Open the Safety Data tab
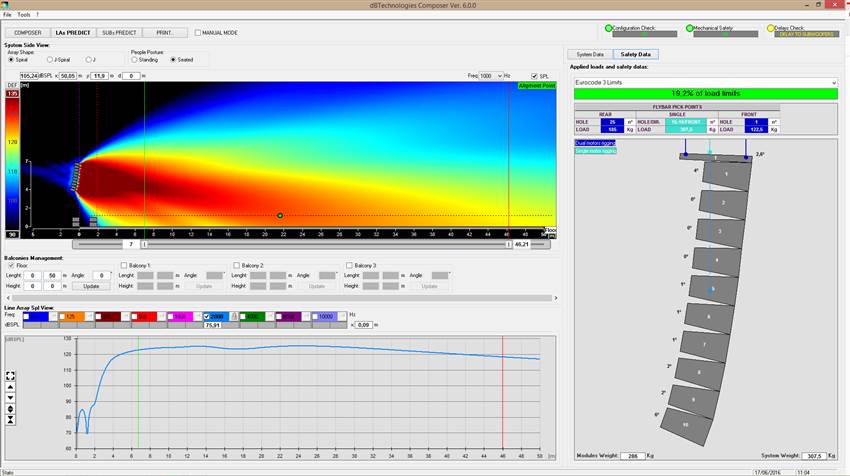The width and height of the screenshot is (850, 476). (x=636, y=55)
